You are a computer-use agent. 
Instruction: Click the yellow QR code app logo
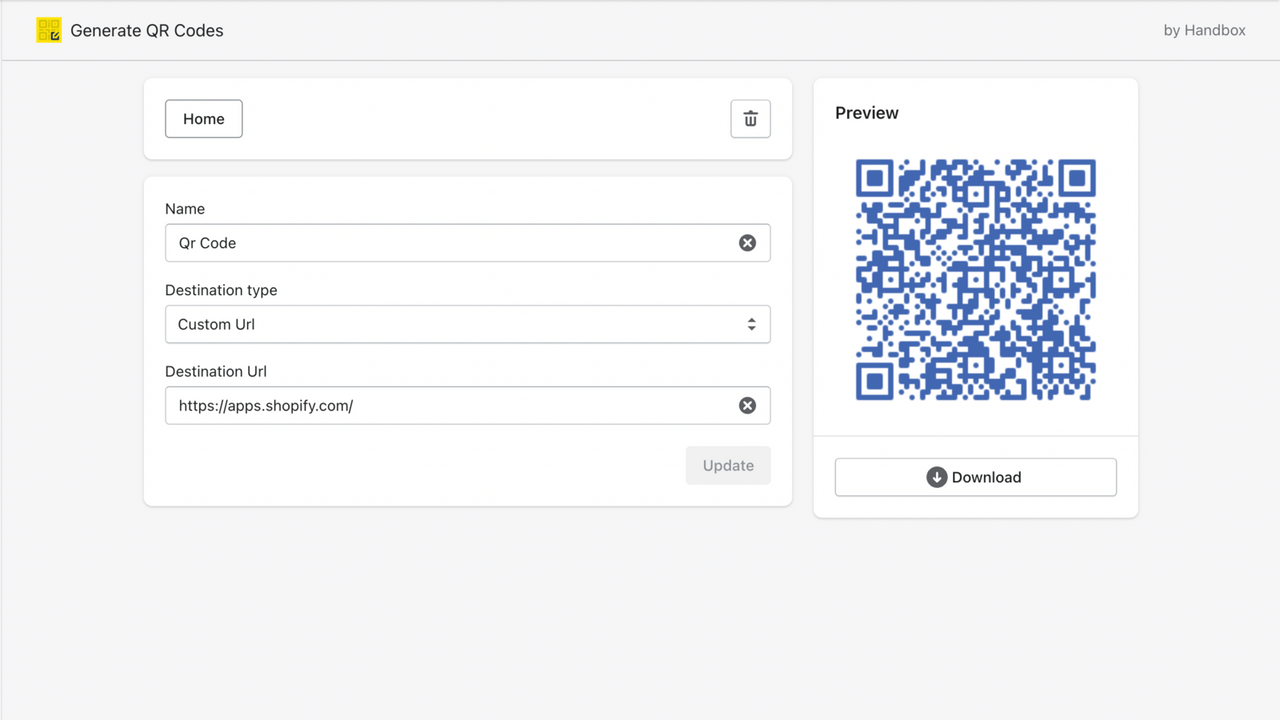pos(48,30)
